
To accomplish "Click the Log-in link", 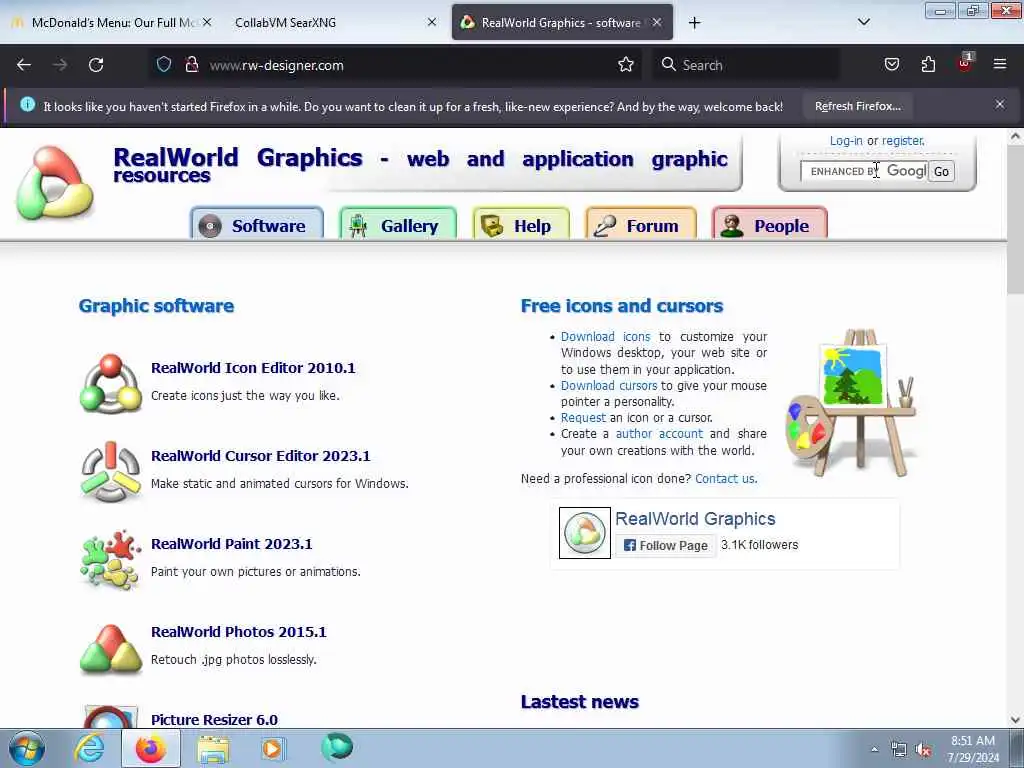I will click(846, 140).
